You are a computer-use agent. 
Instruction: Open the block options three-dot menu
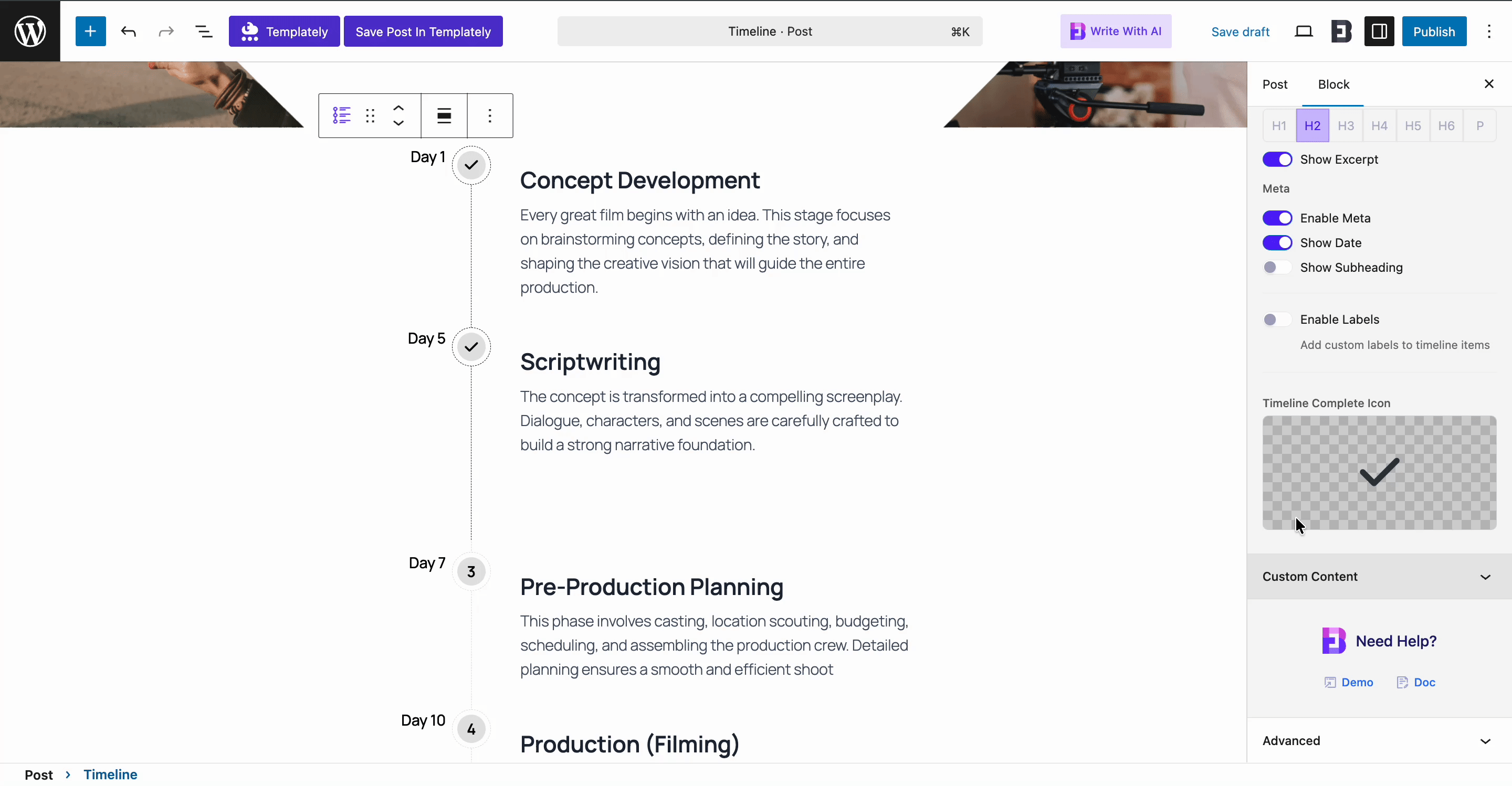490,115
